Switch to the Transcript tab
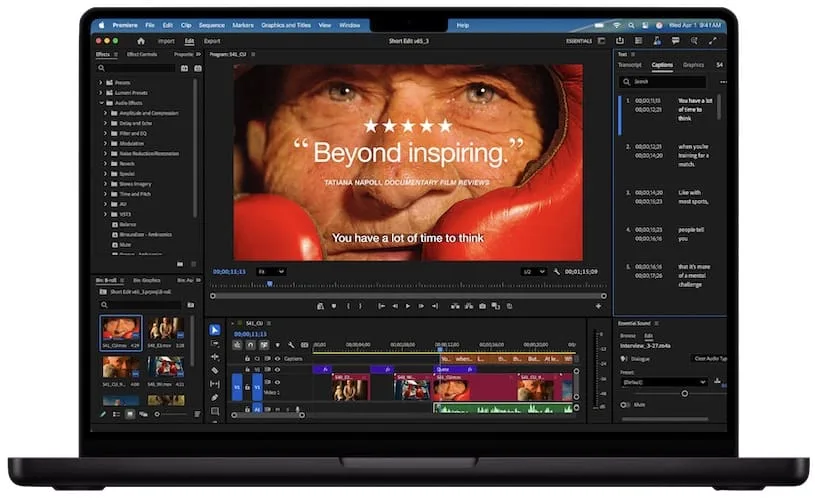This screenshot has height=498, width=815. pyautogui.click(x=629, y=65)
